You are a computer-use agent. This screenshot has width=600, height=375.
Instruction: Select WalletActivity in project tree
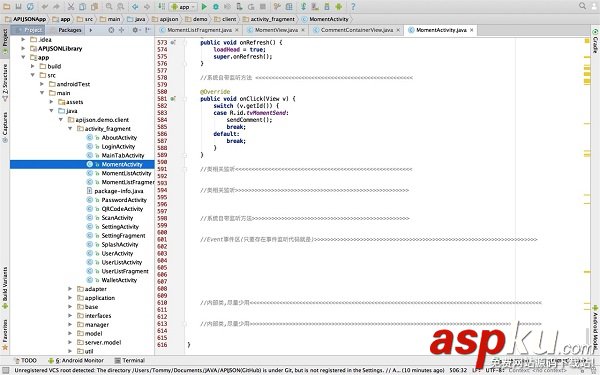[119, 280]
